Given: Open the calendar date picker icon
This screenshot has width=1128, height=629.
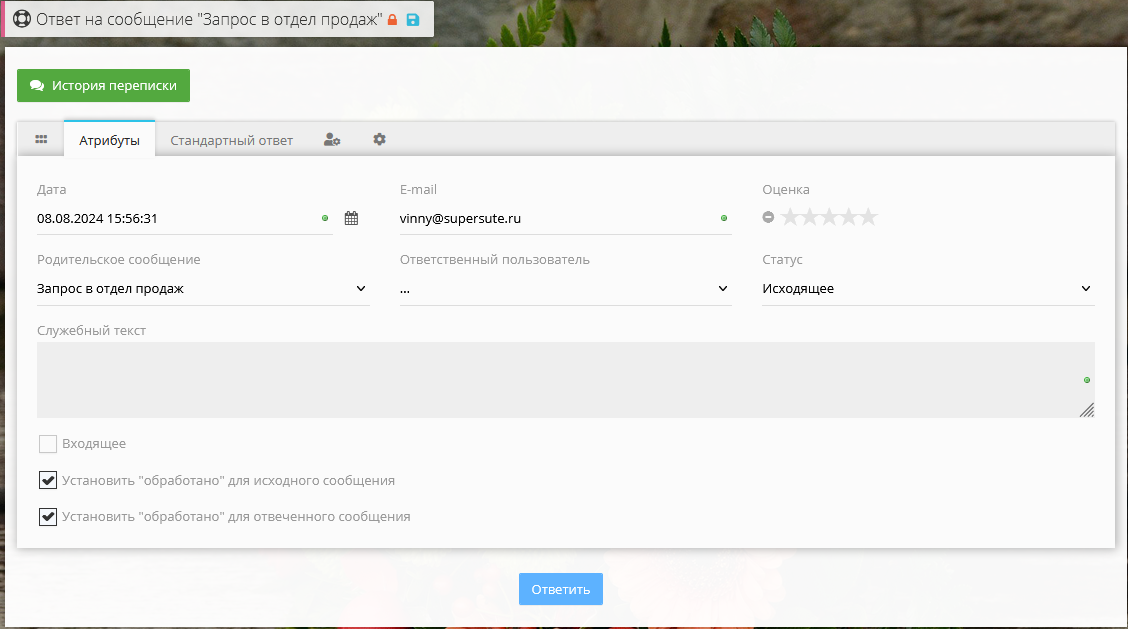Looking at the screenshot, I should tap(351, 218).
